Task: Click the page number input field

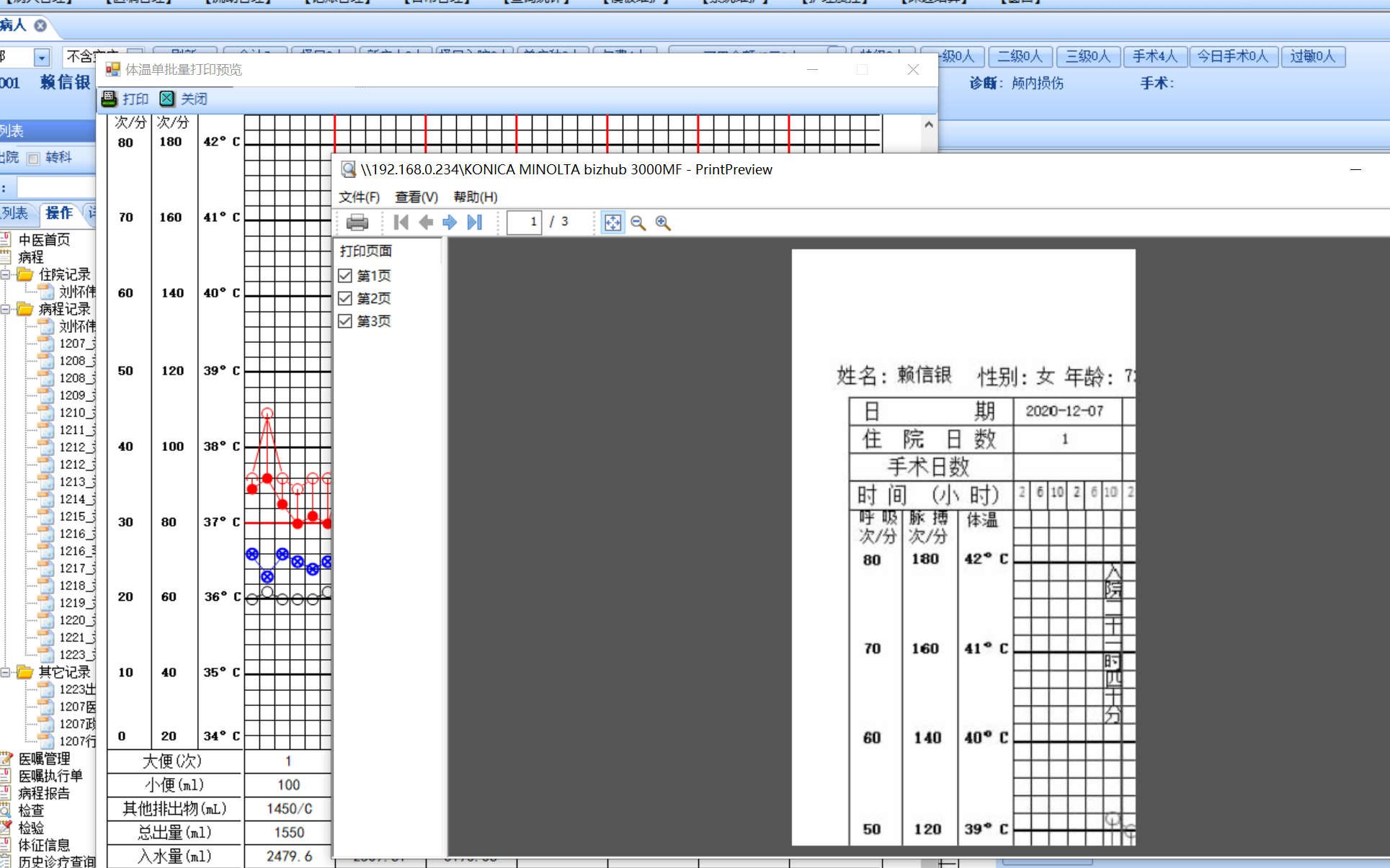Action: coord(524,222)
